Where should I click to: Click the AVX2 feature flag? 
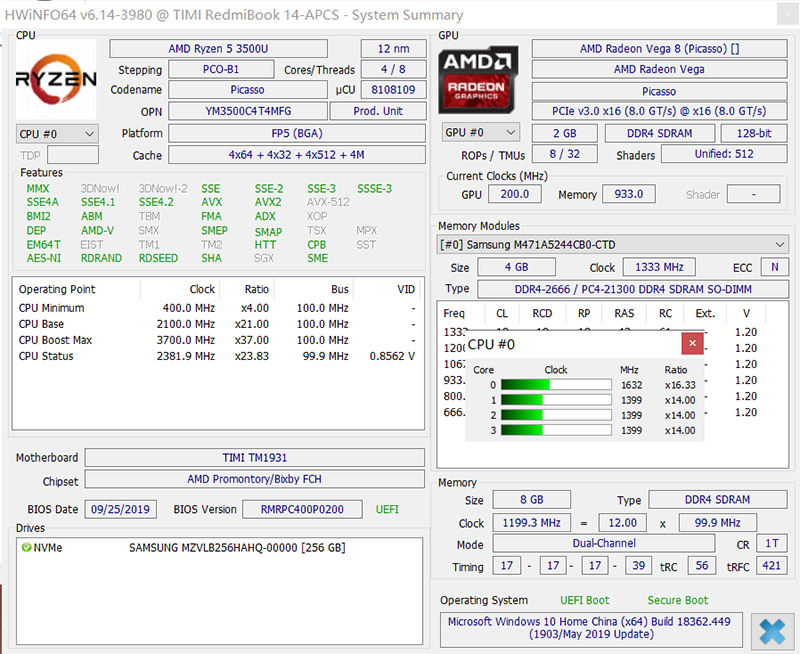(268, 203)
